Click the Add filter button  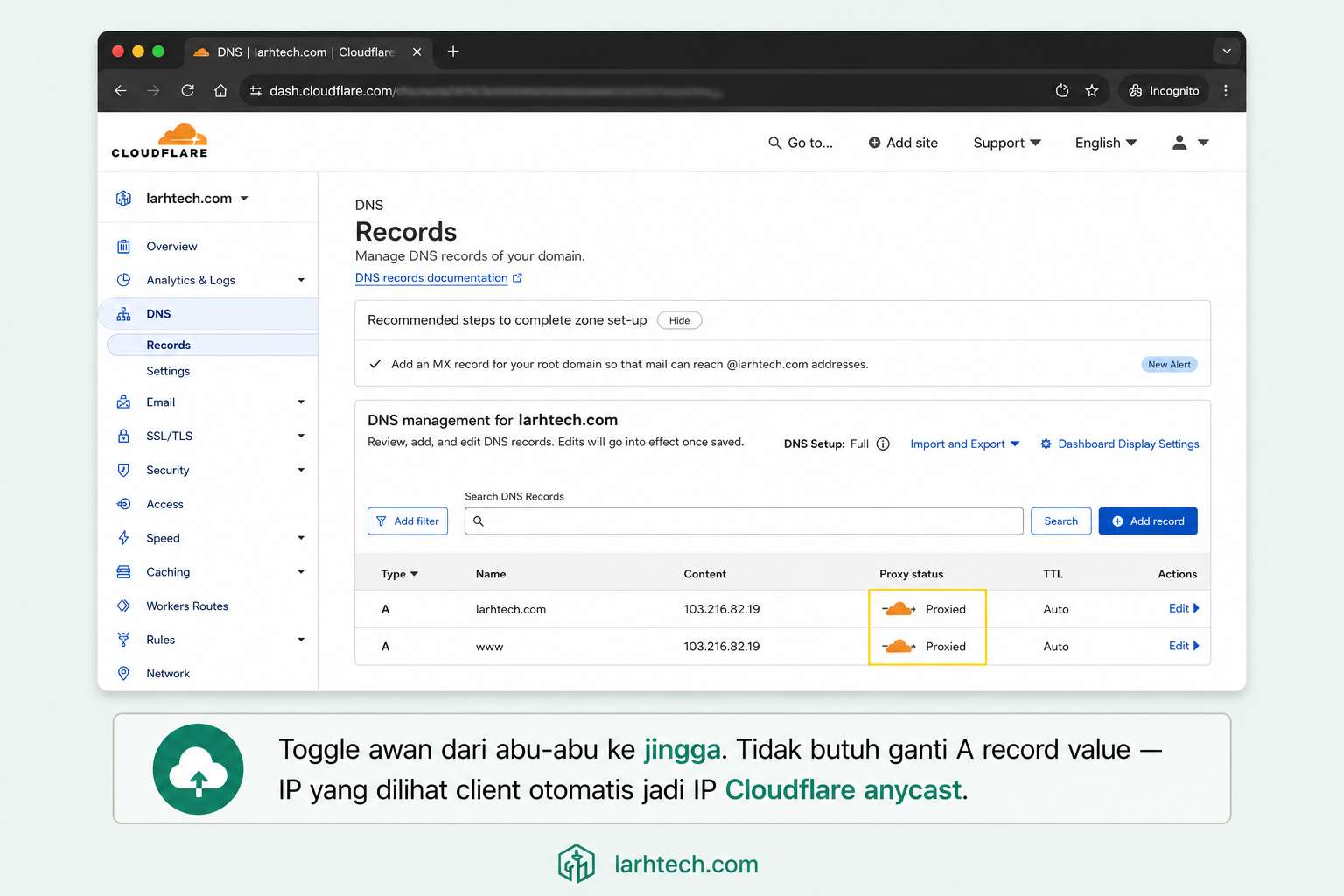tap(408, 521)
